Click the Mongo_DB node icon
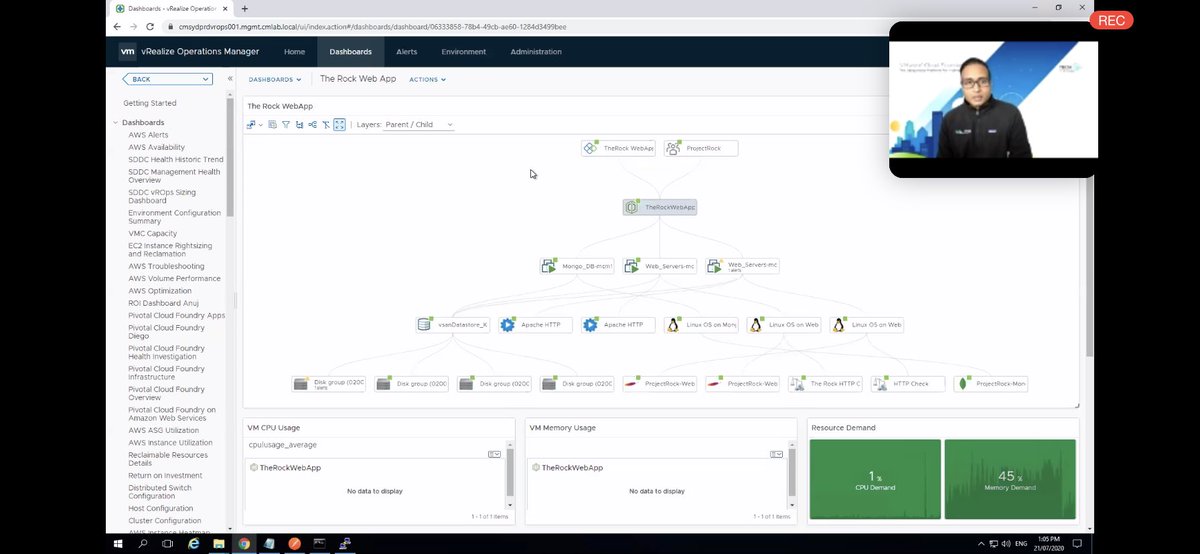The height and width of the screenshot is (554, 1200). point(549,266)
